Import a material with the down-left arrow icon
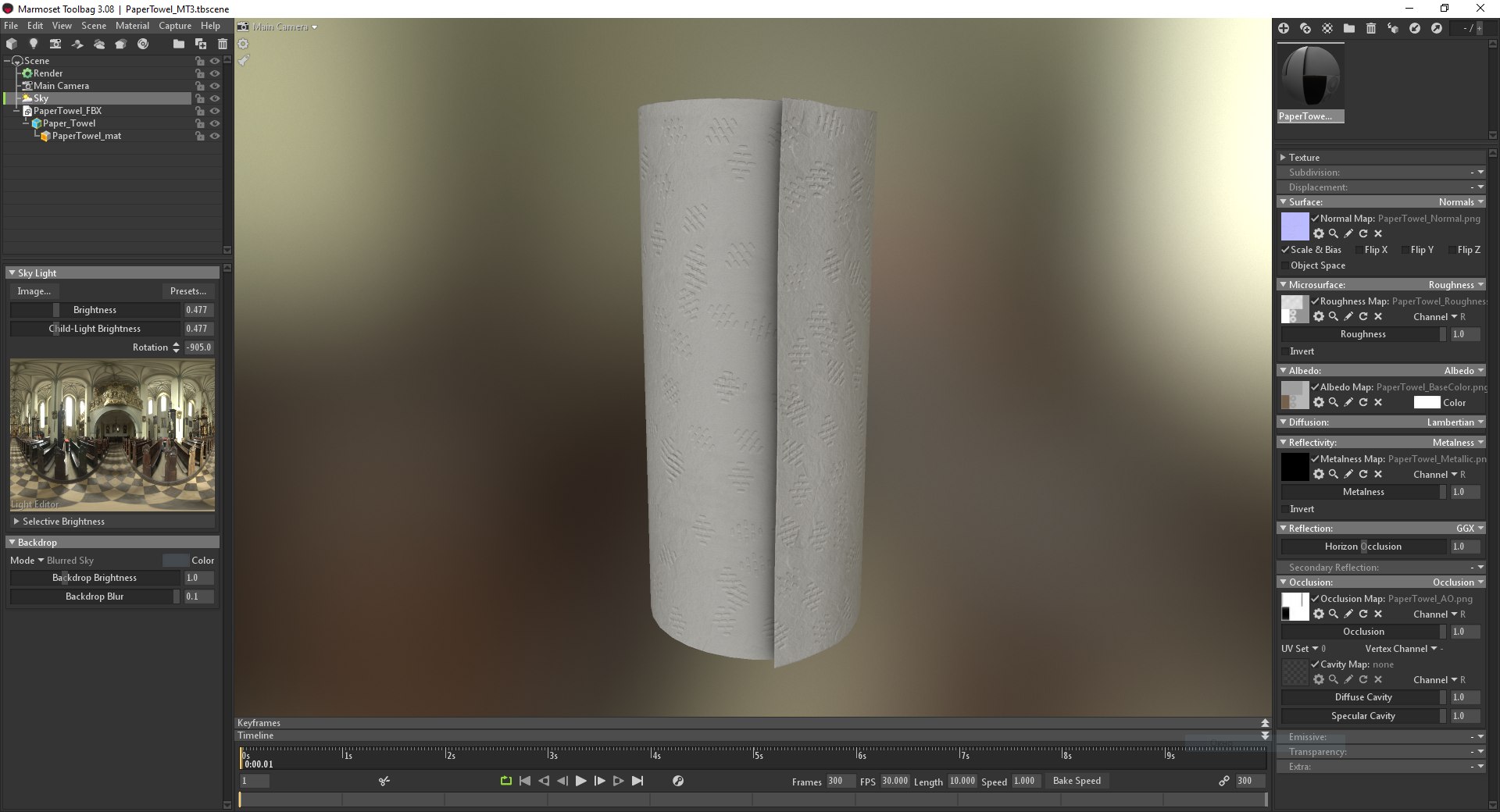Screen dimensions: 1500x812 1415,28
